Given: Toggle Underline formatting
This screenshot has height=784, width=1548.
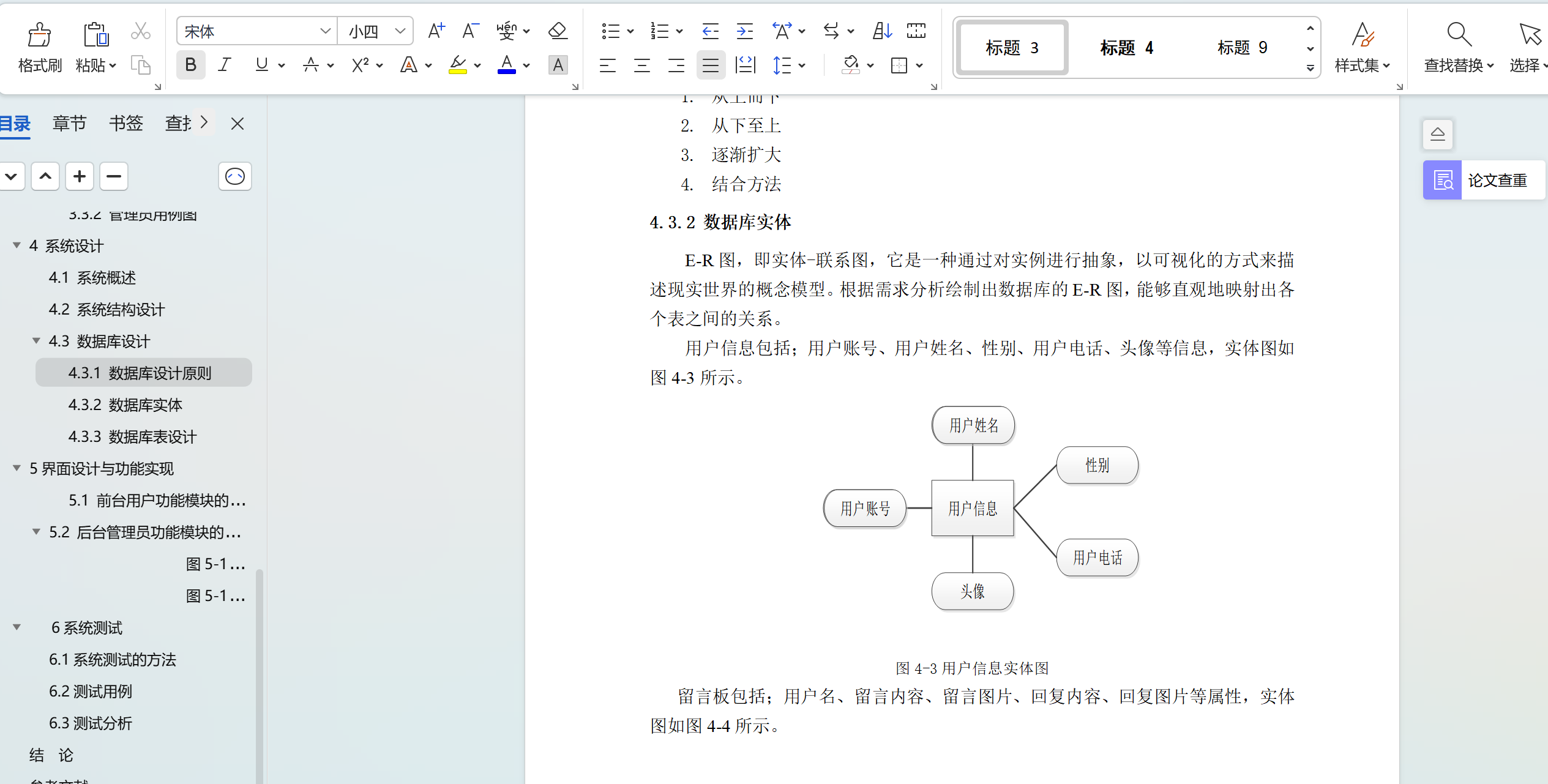Looking at the screenshot, I should point(261,65).
